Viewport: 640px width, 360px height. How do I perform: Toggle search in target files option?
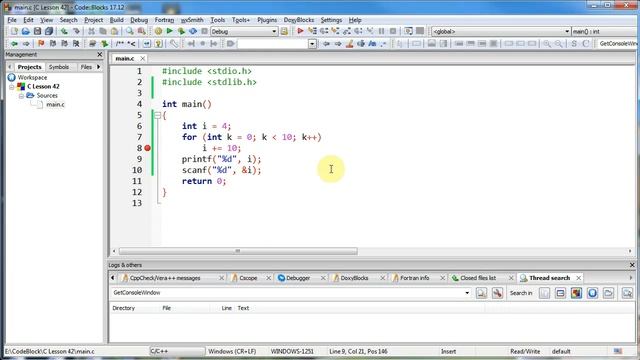point(560,293)
